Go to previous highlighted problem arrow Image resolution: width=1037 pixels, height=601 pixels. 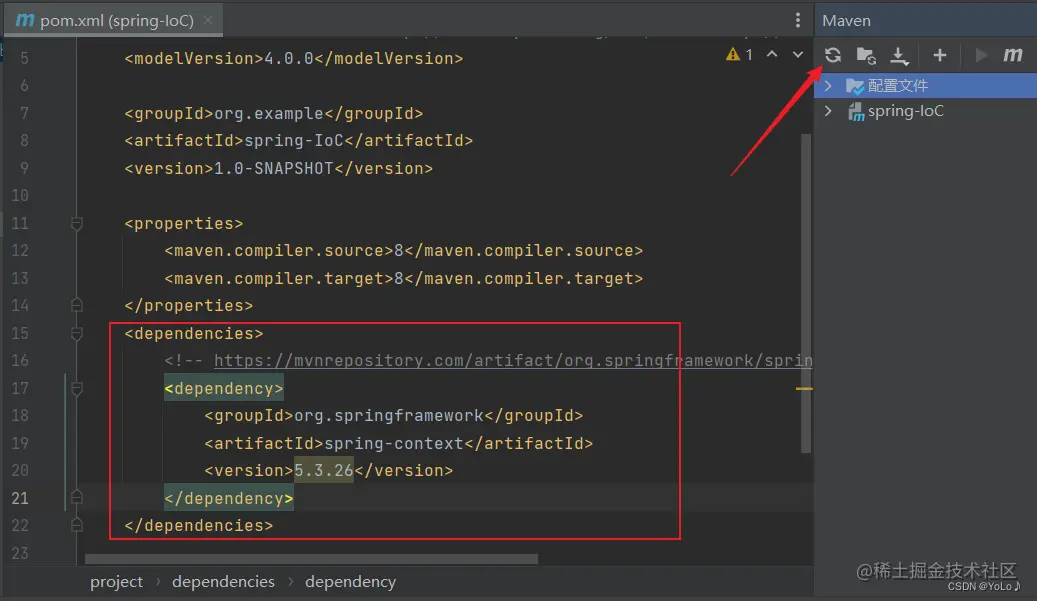[x=772, y=54]
